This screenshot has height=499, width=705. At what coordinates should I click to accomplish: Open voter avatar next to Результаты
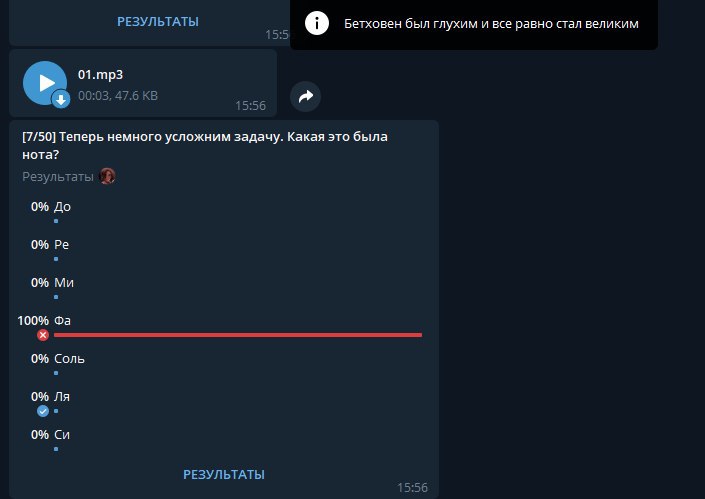107,176
